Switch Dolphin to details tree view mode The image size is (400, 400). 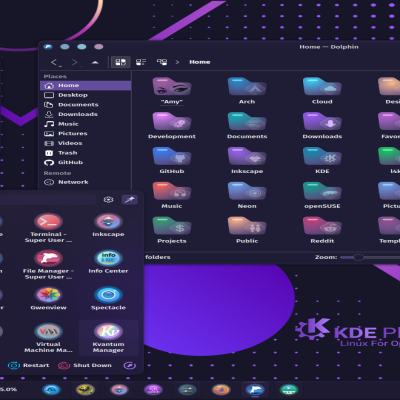(162, 62)
